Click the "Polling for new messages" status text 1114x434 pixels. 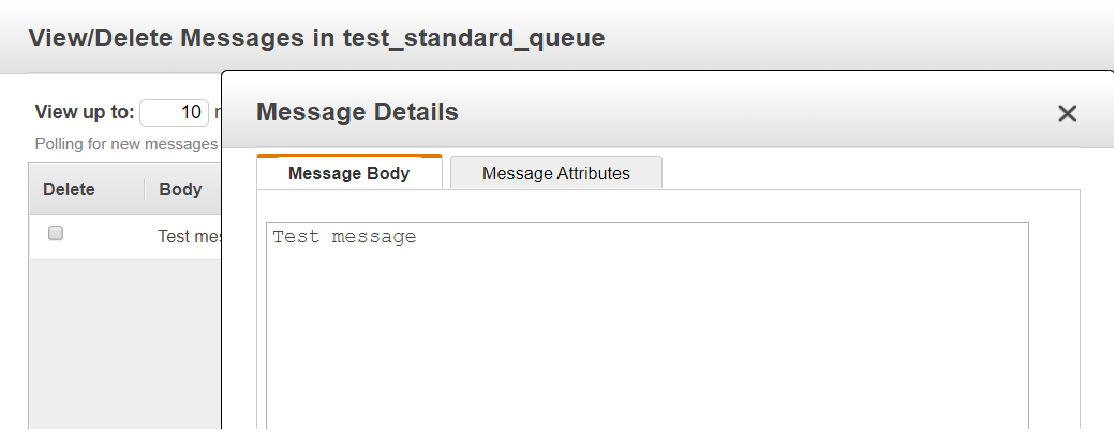point(126,144)
